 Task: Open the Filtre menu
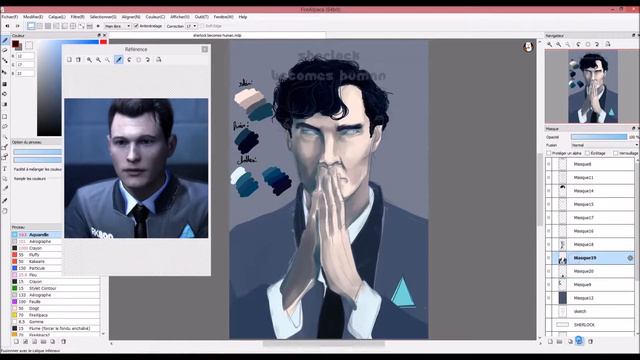point(78,17)
